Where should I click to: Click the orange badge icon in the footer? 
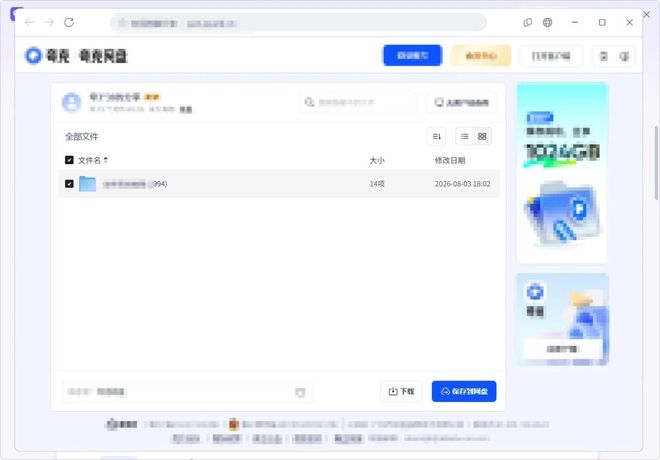[234, 424]
